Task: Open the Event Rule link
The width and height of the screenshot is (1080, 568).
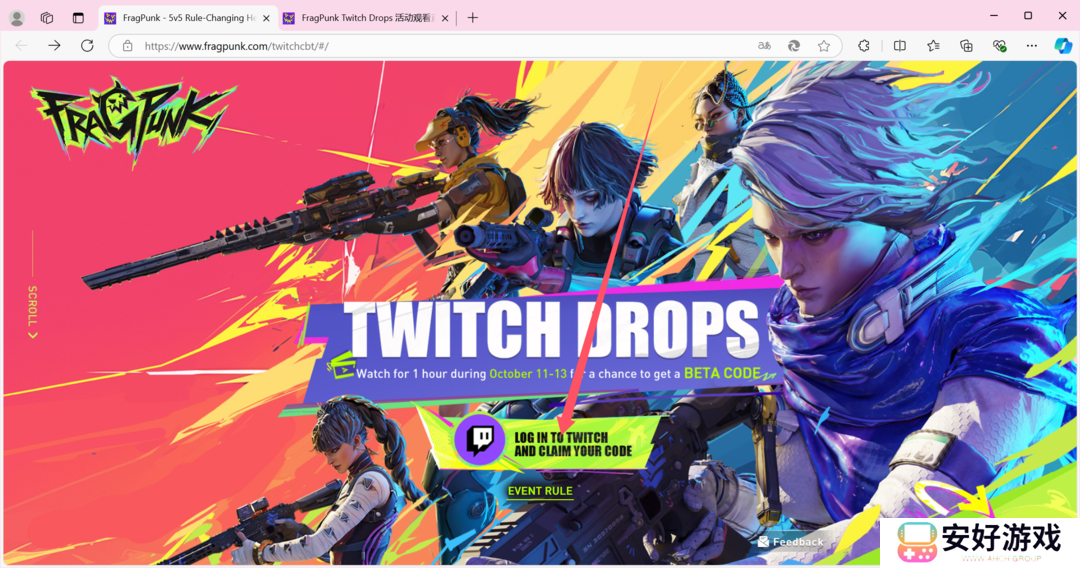Action: (540, 491)
